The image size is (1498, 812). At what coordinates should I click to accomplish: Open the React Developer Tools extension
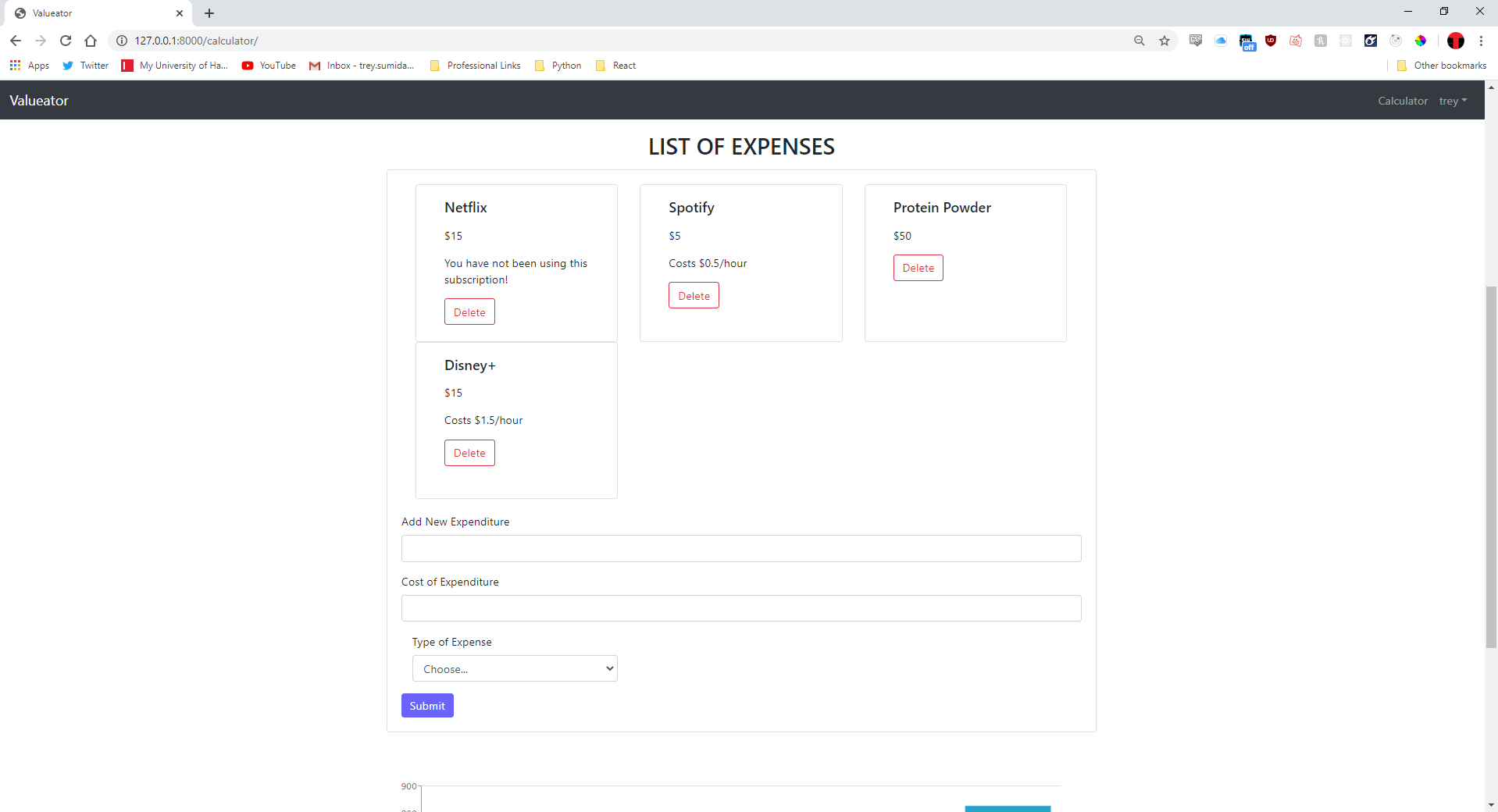point(1346,41)
